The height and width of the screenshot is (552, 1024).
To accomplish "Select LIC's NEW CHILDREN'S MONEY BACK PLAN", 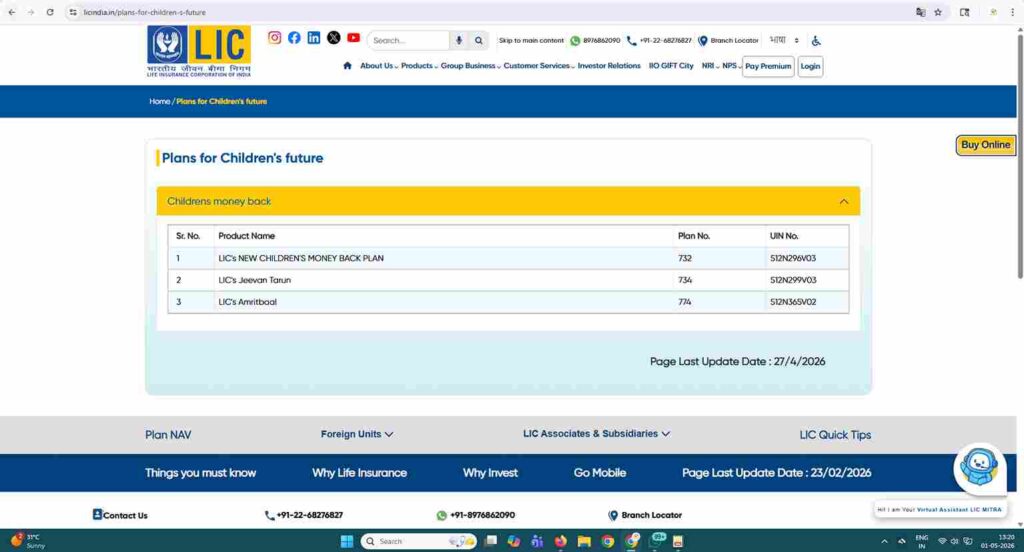I will point(300,258).
